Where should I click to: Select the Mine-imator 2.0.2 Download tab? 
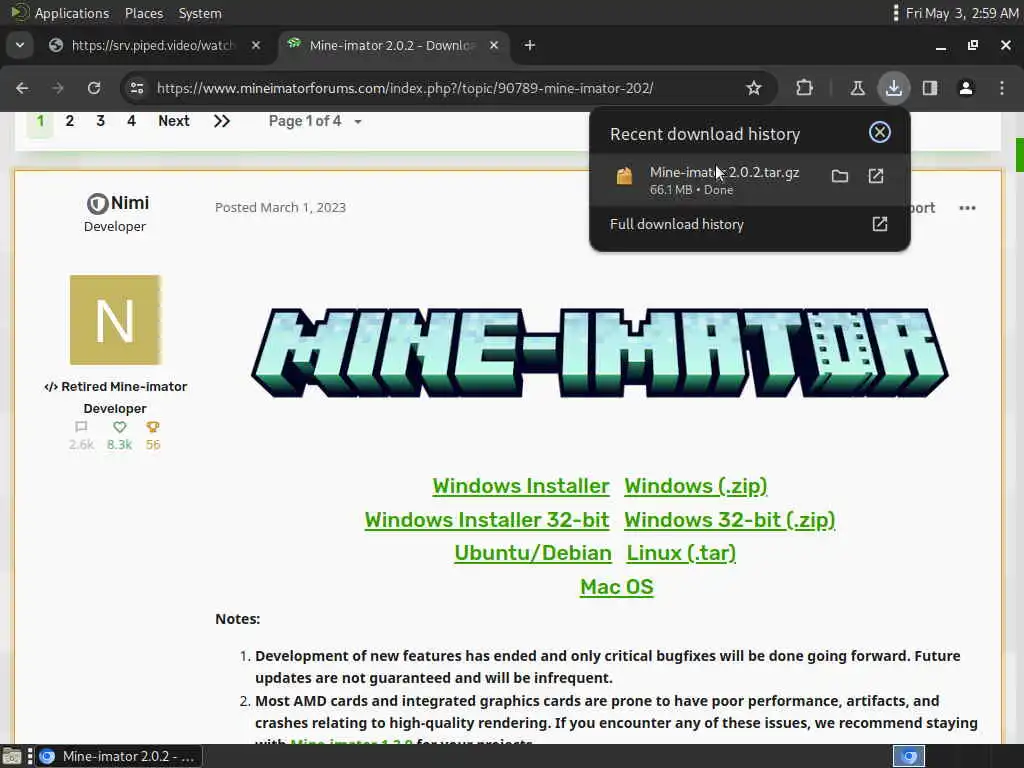point(392,45)
